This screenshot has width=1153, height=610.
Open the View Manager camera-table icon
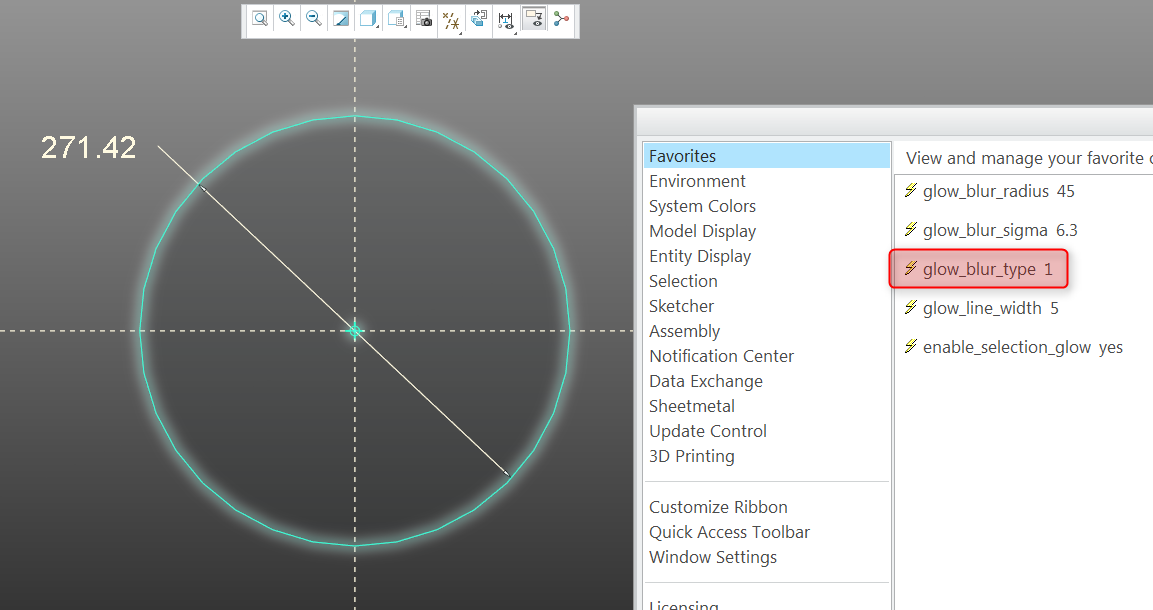tap(424, 19)
